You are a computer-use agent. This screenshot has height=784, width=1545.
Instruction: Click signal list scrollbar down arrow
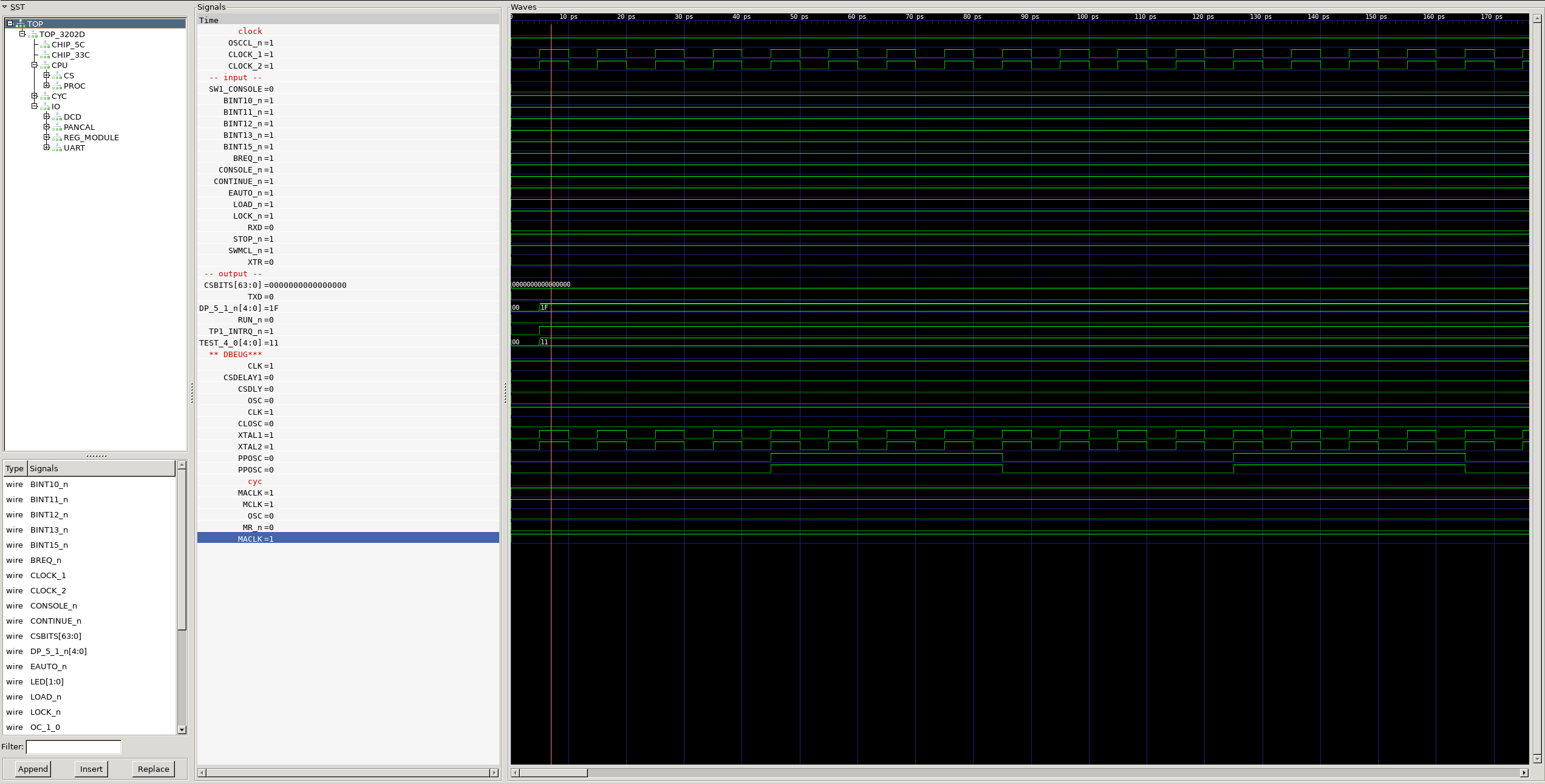(182, 729)
